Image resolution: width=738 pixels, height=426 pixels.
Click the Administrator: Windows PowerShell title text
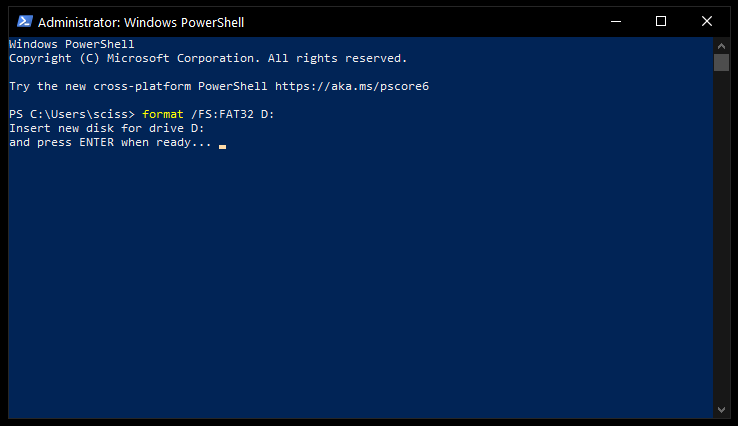(141, 23)
